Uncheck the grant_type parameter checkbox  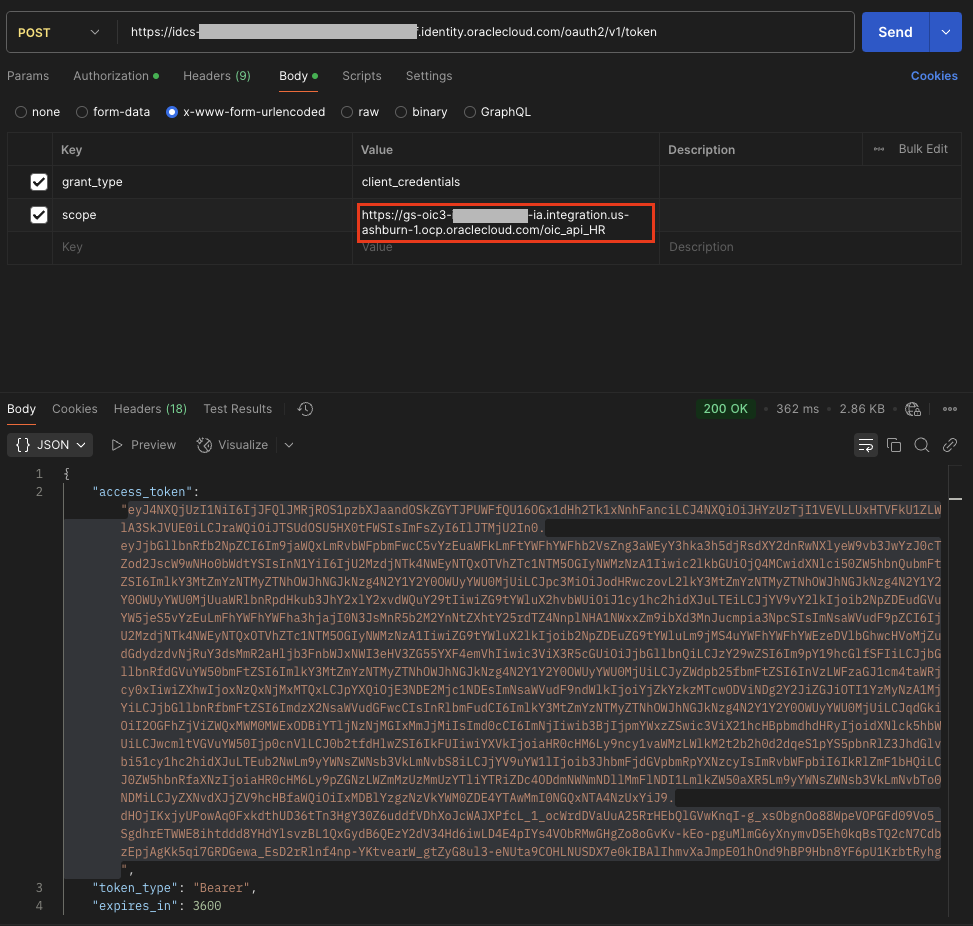click(x=39, y=182)
